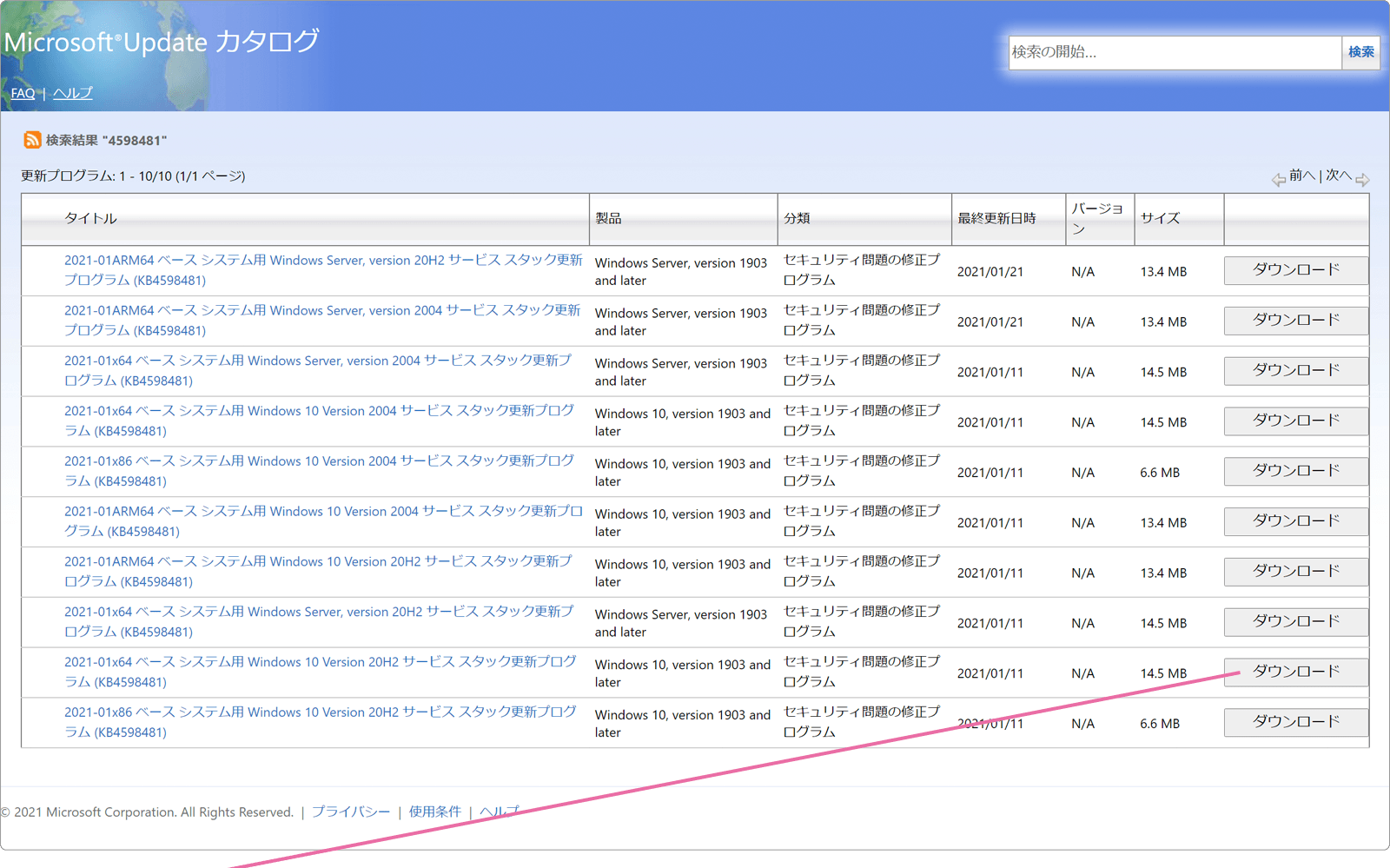Open the ヘルプ link in the footer

click(x=499, y=812)
